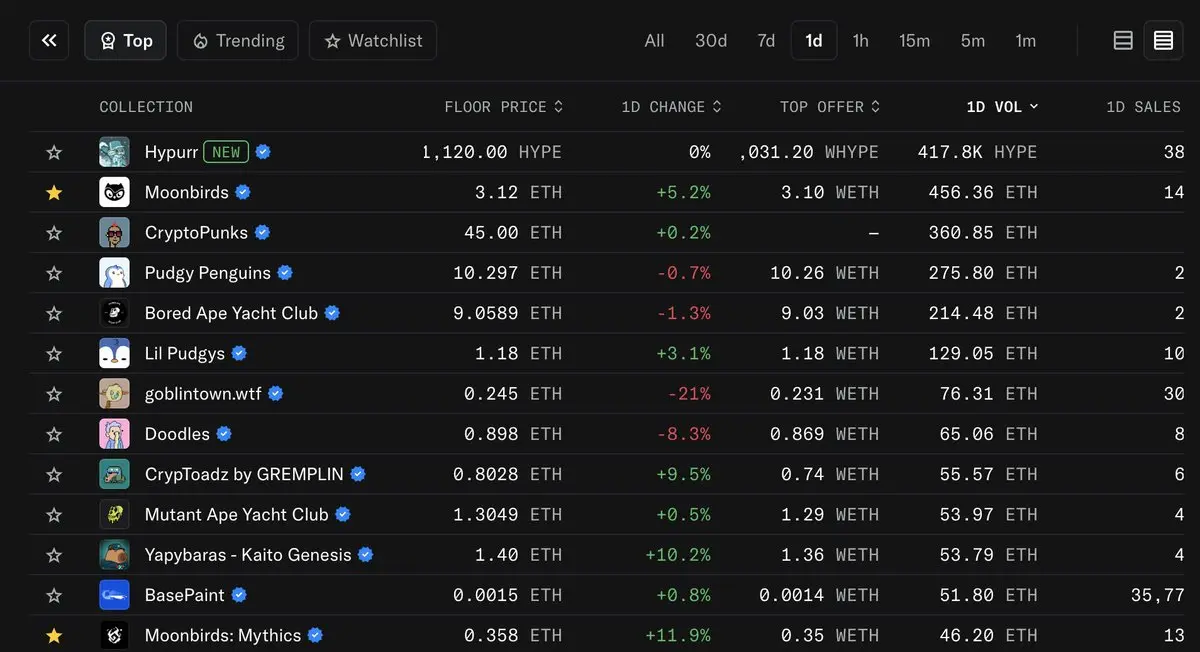Viewport: 1200px width, 652px height.
Task: Star the goblintown.wtf collection
Action: [x=54, y=394]
